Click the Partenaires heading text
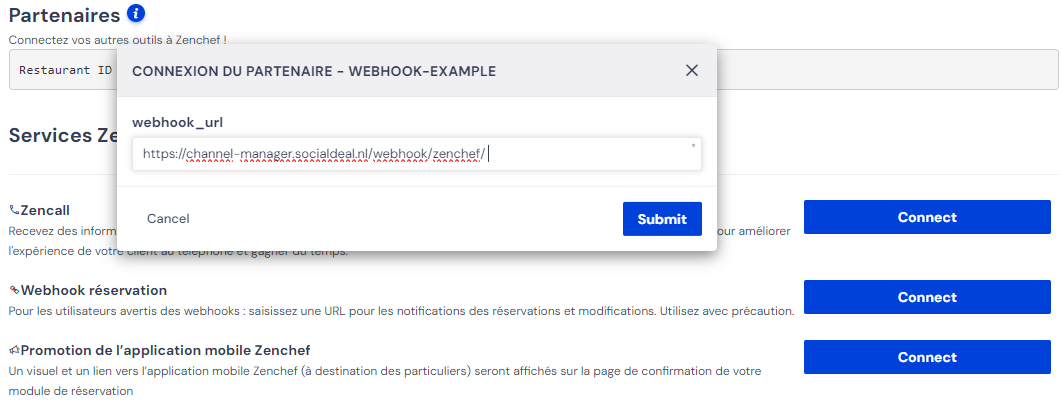 [65, 15]
